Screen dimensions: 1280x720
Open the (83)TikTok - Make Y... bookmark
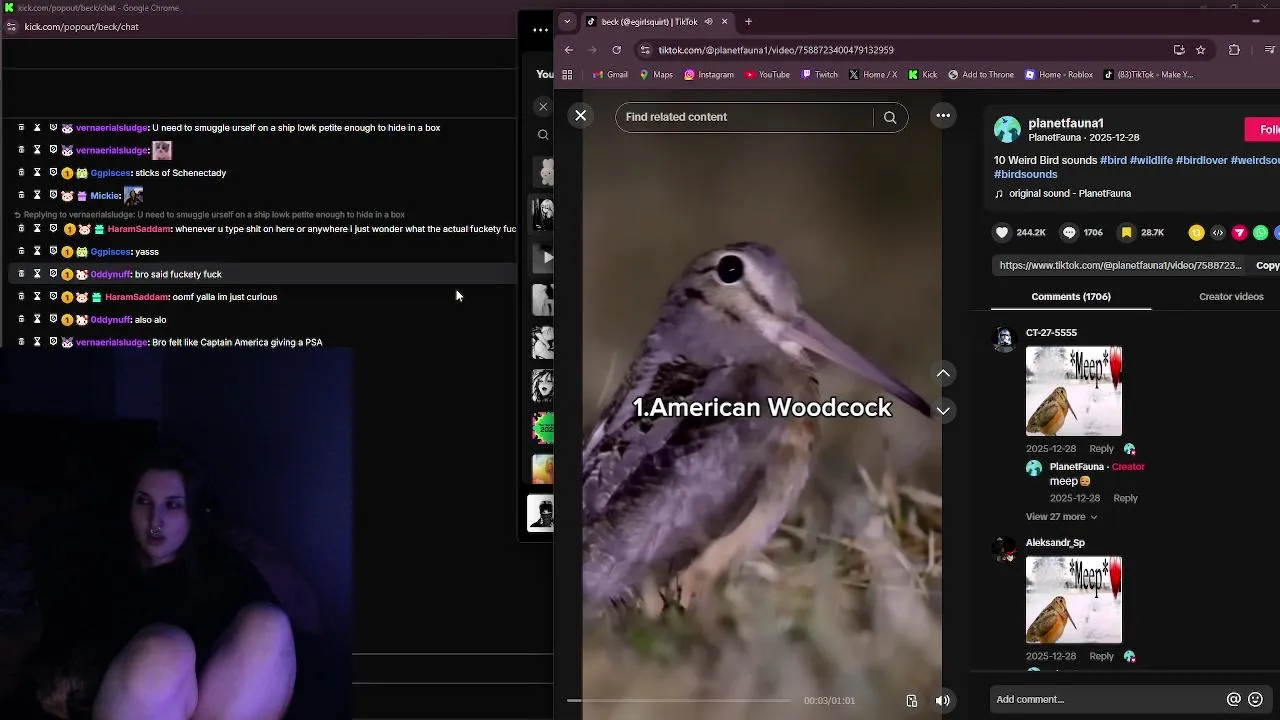pos(1148,74)
